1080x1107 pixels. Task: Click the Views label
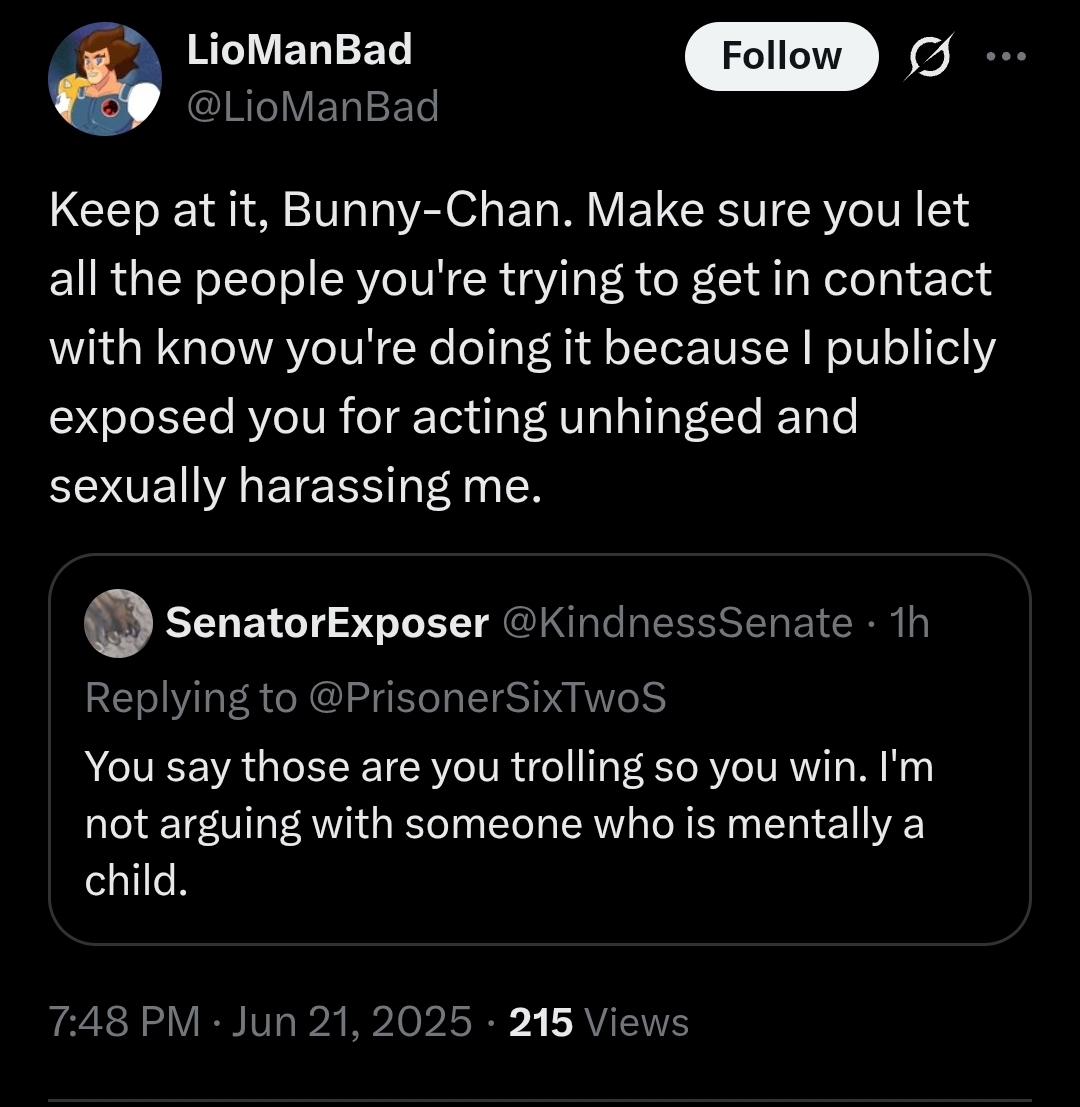637,1022
